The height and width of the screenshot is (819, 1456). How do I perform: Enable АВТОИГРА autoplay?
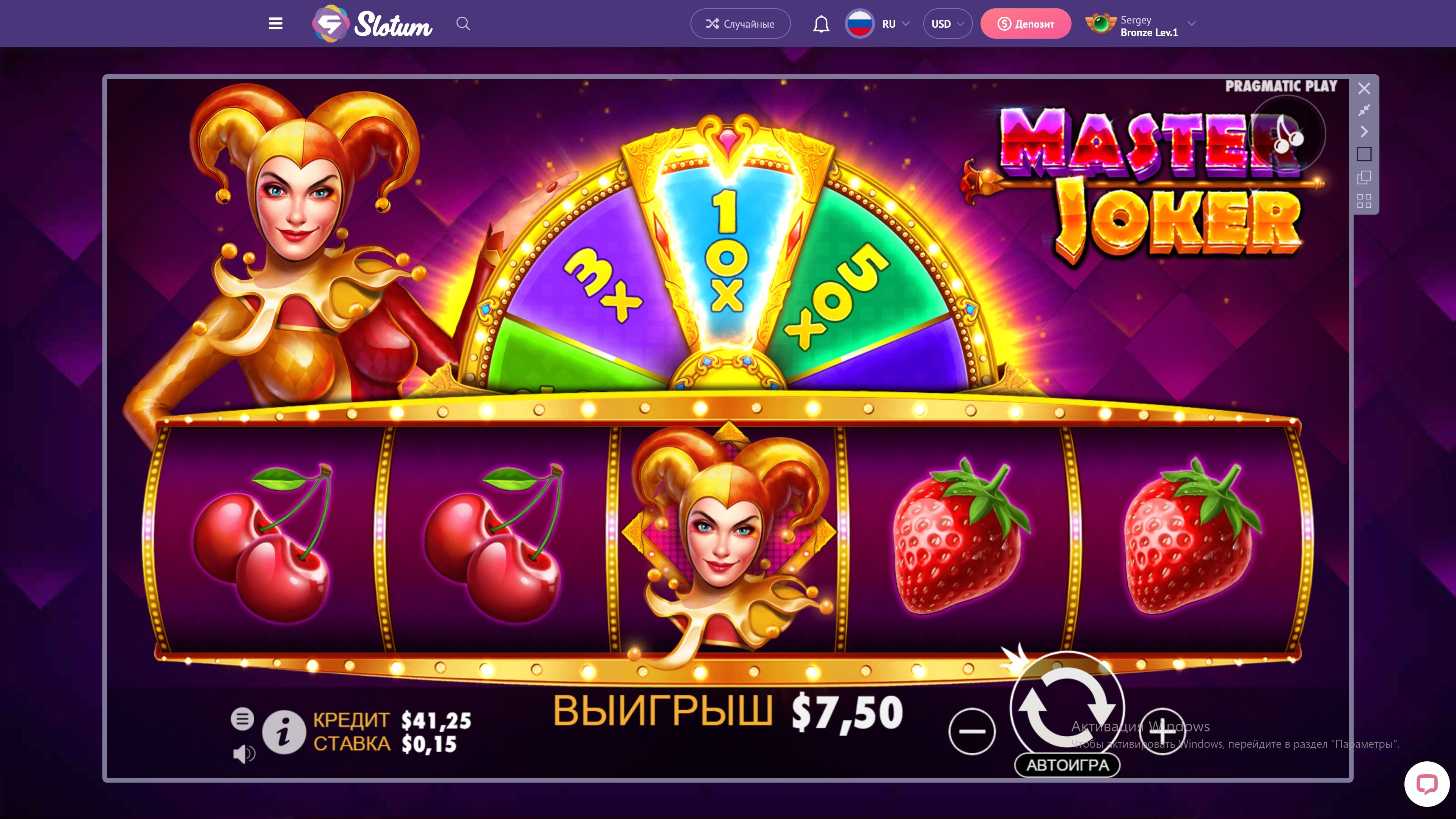[x=1067, y=765]
